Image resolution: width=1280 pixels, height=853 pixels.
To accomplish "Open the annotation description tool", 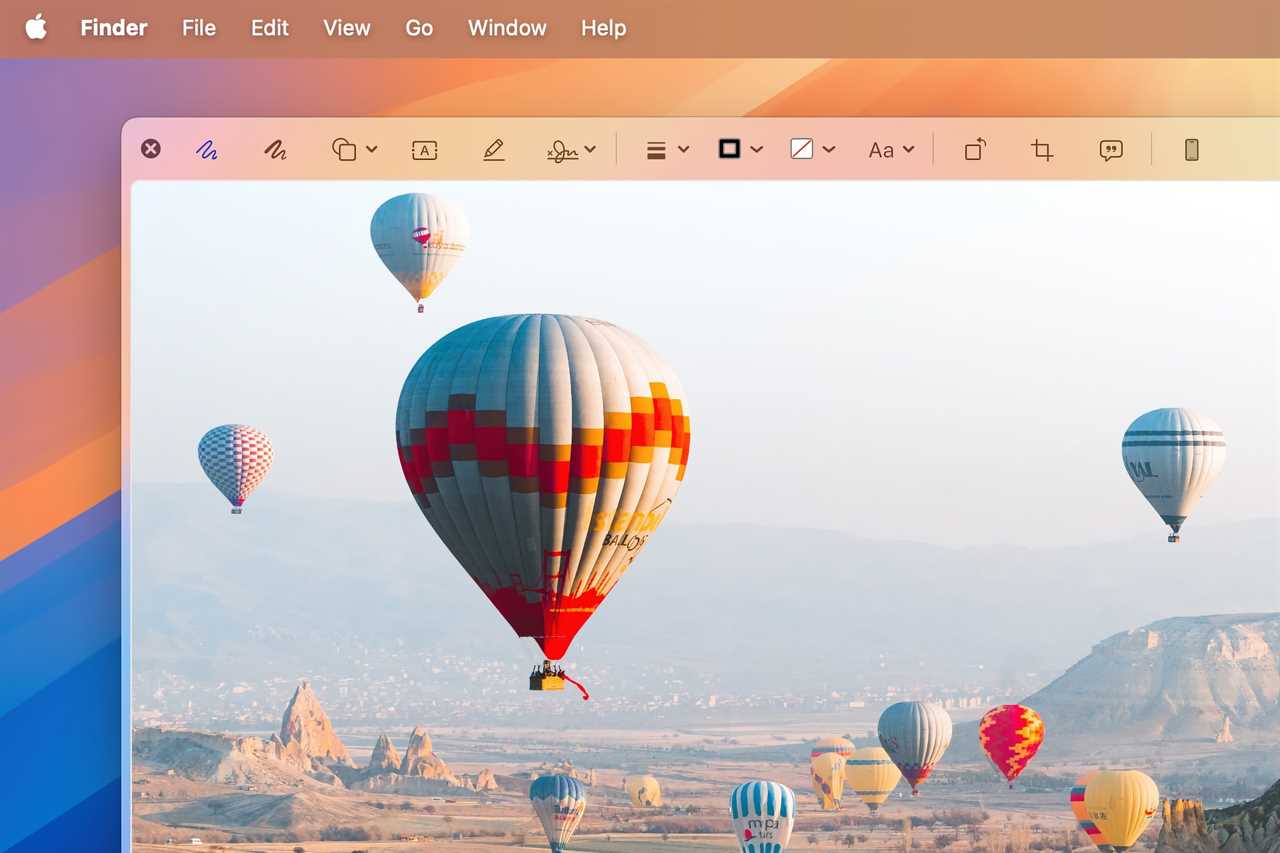I will click(1111, 149).
